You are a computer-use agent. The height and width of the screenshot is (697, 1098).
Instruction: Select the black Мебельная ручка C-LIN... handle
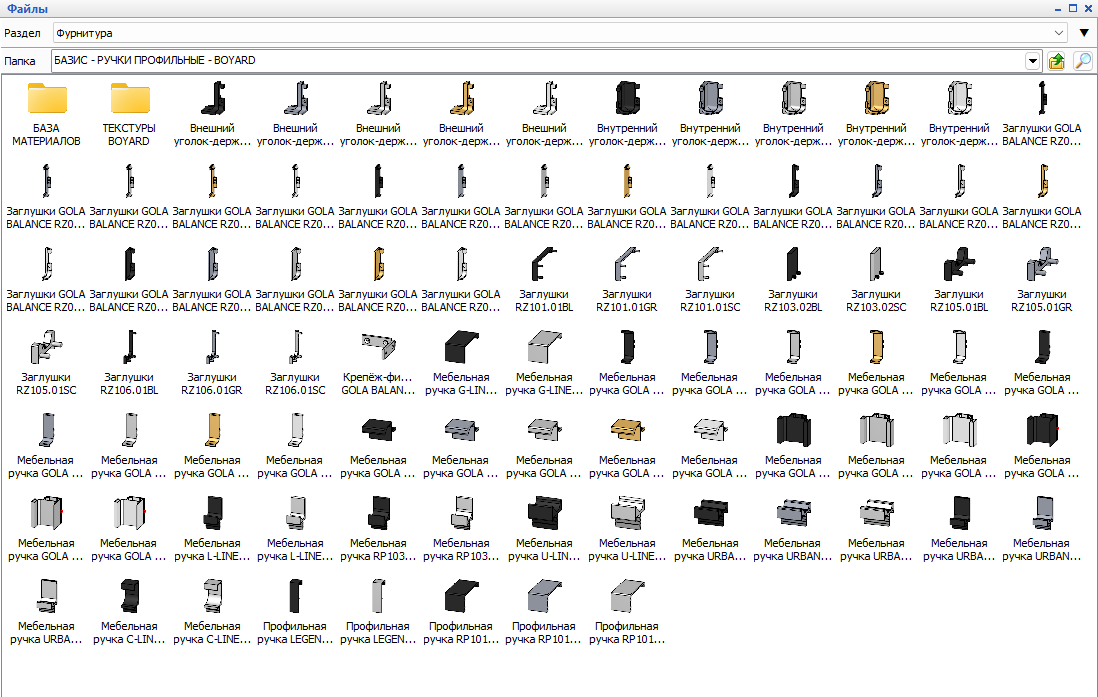point(129,612)
